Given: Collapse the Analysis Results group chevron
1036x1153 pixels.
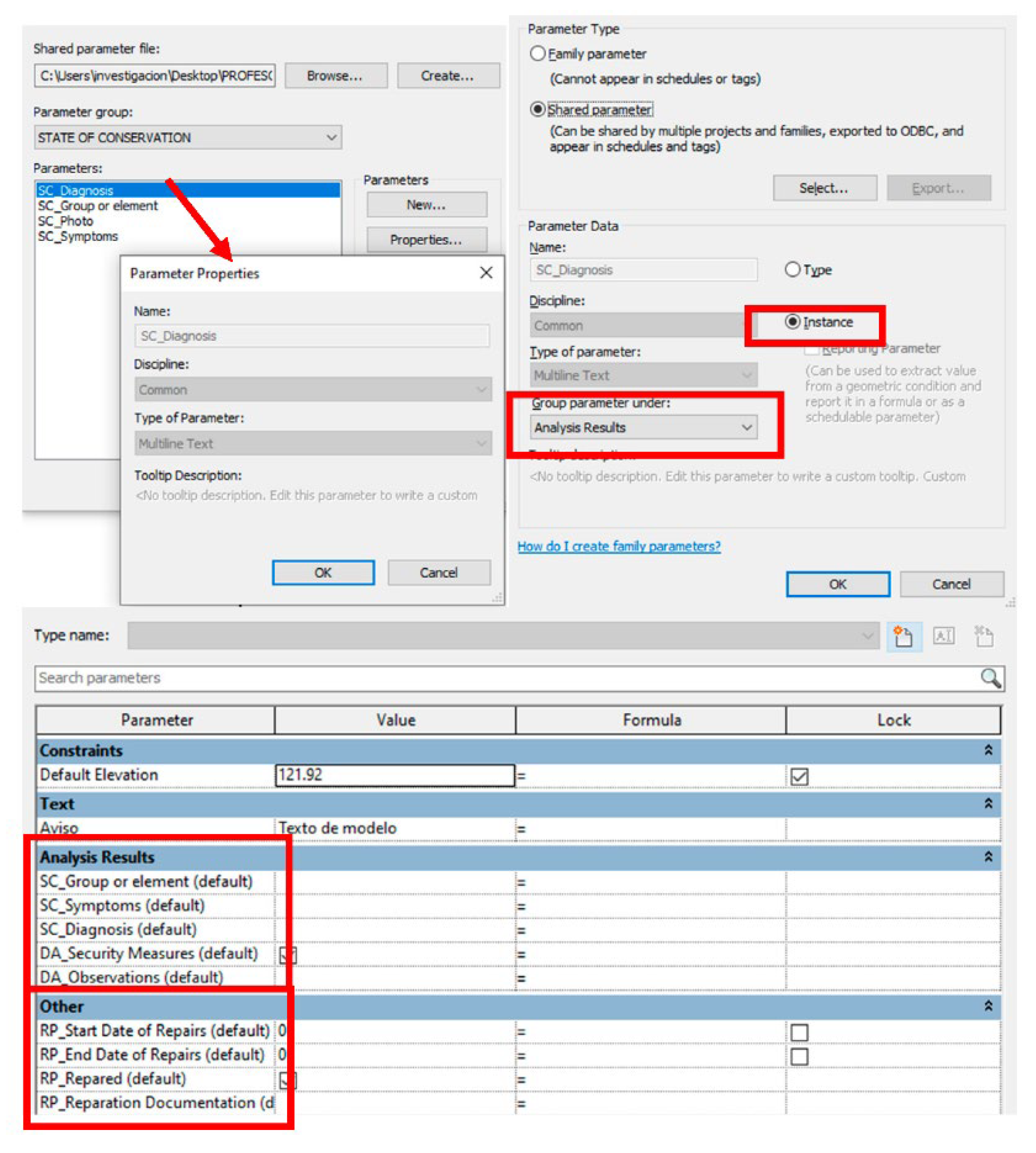Looking at the screenshot, I should click(988, 857).
